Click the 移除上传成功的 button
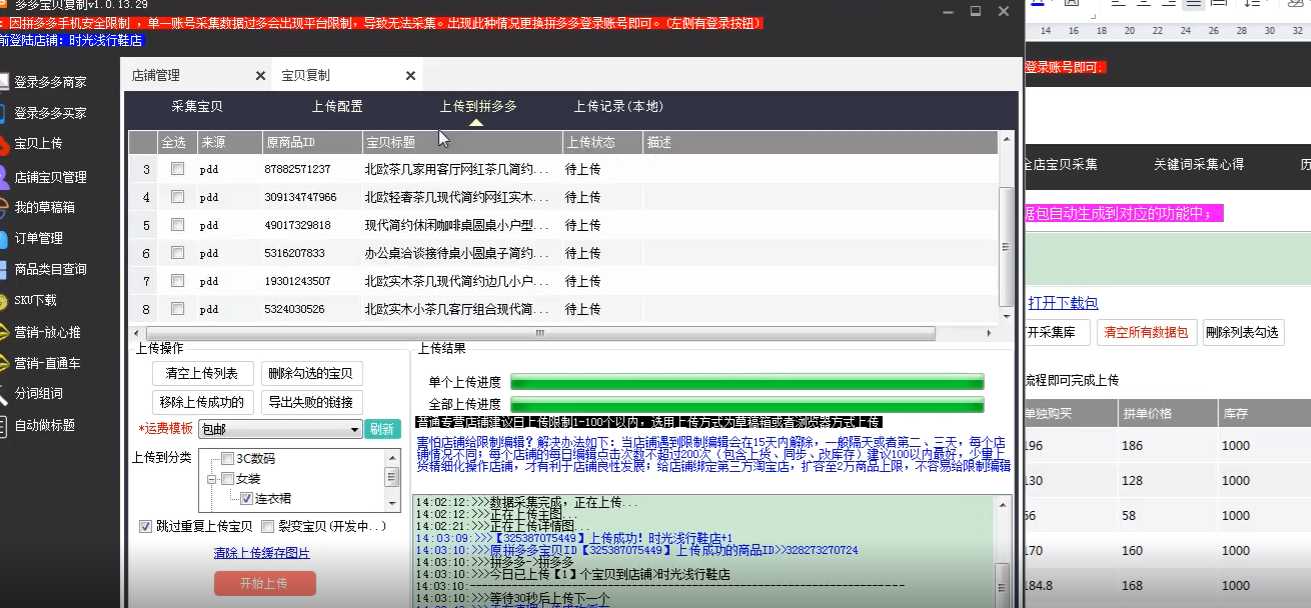 (x=202, y=403)
